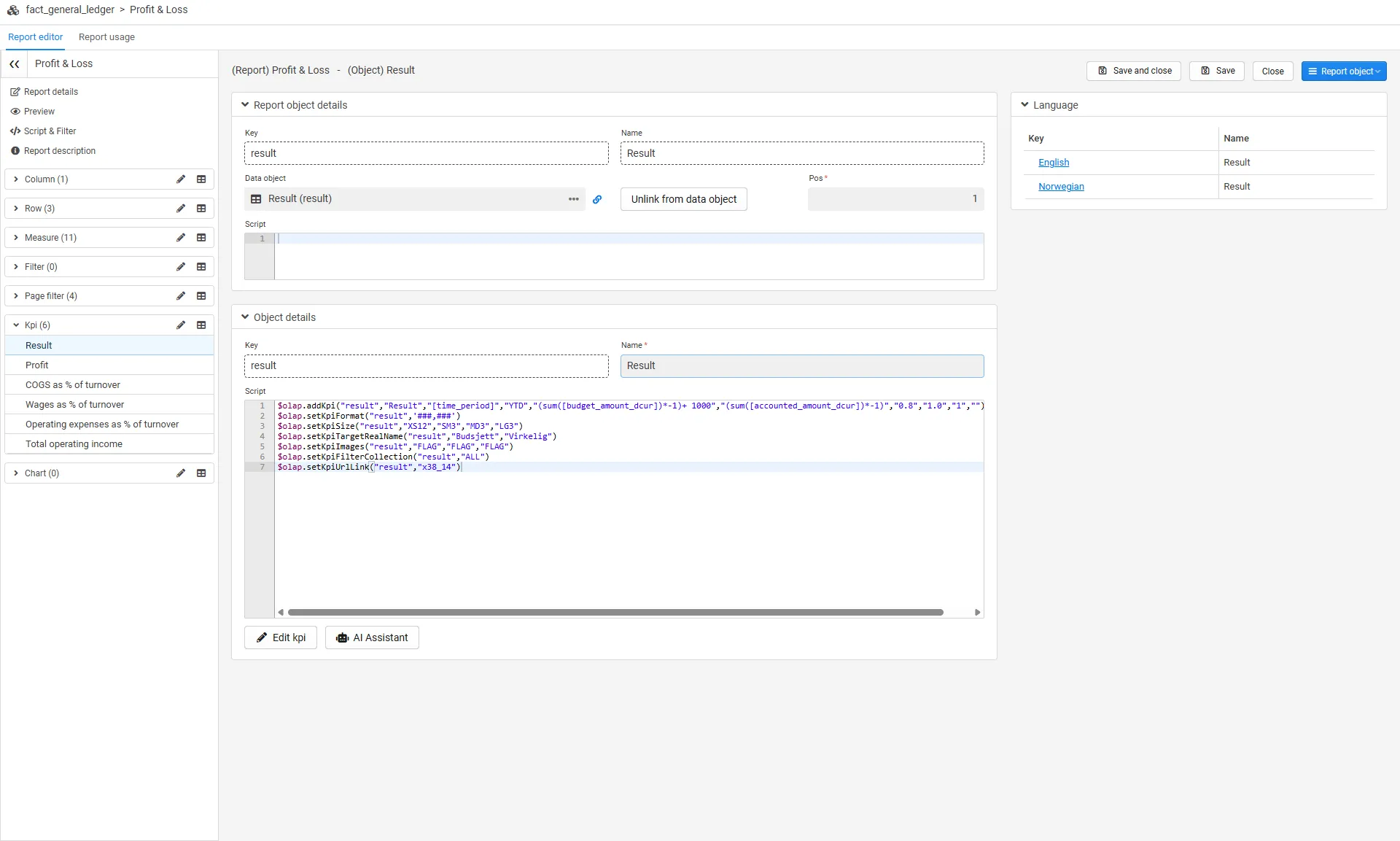Open Preview in the sidebar
Screen dimensions: 1400x841
click(33, 112)
